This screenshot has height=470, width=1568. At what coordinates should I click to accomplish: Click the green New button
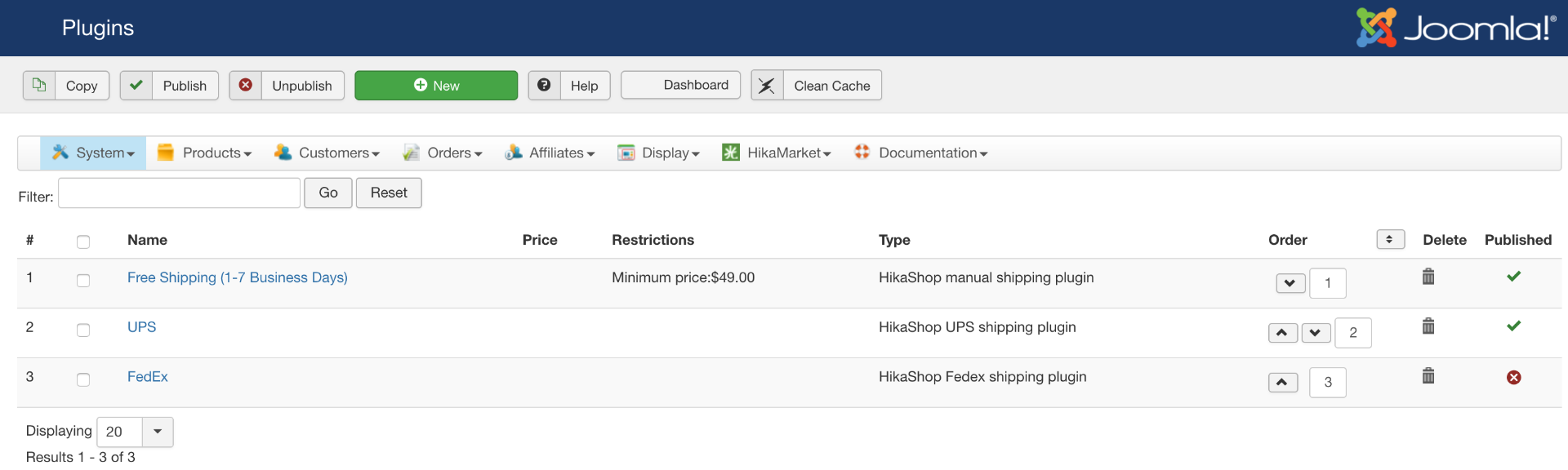(x=436, y=86)
